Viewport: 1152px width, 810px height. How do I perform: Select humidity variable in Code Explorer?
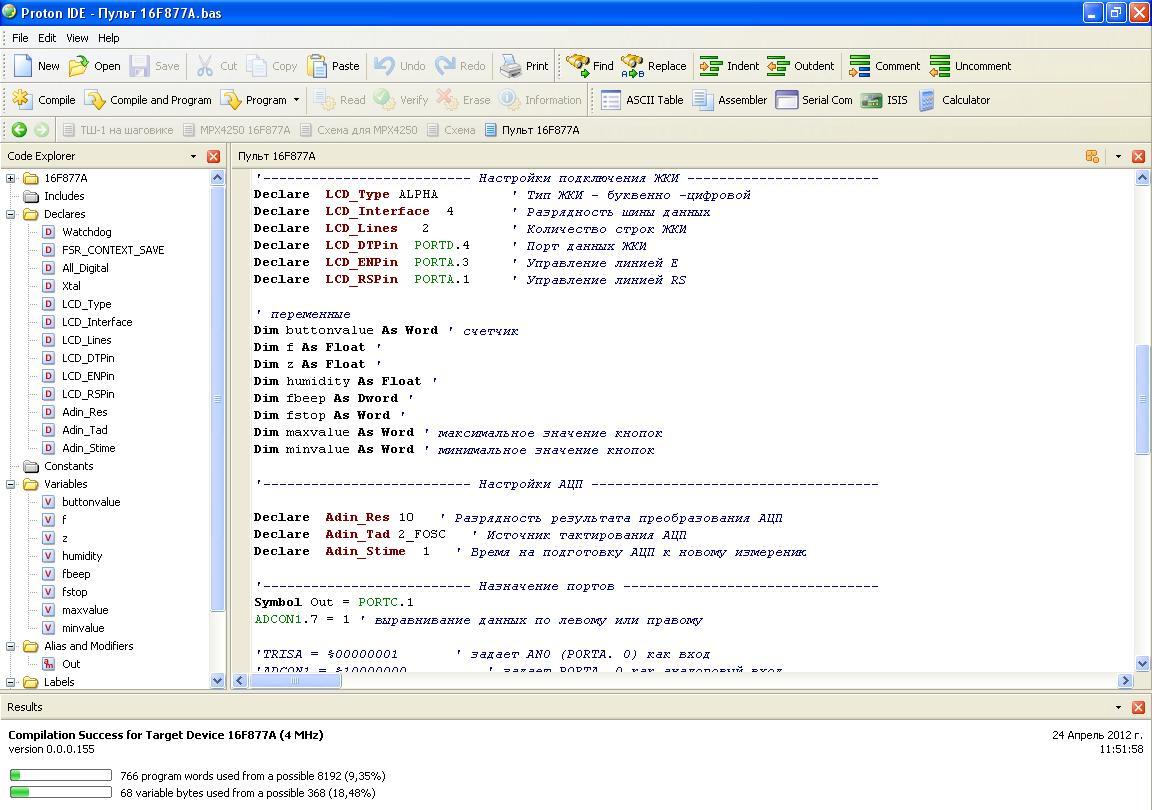click(81, 556)
